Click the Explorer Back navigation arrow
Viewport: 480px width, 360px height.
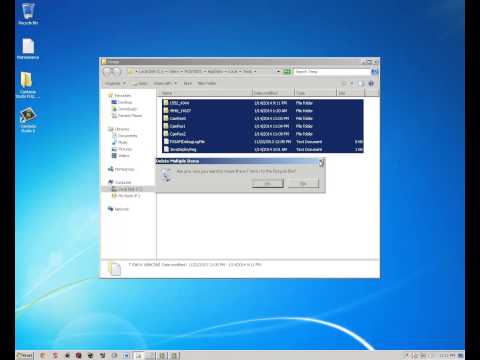click(x=108, y=72)
